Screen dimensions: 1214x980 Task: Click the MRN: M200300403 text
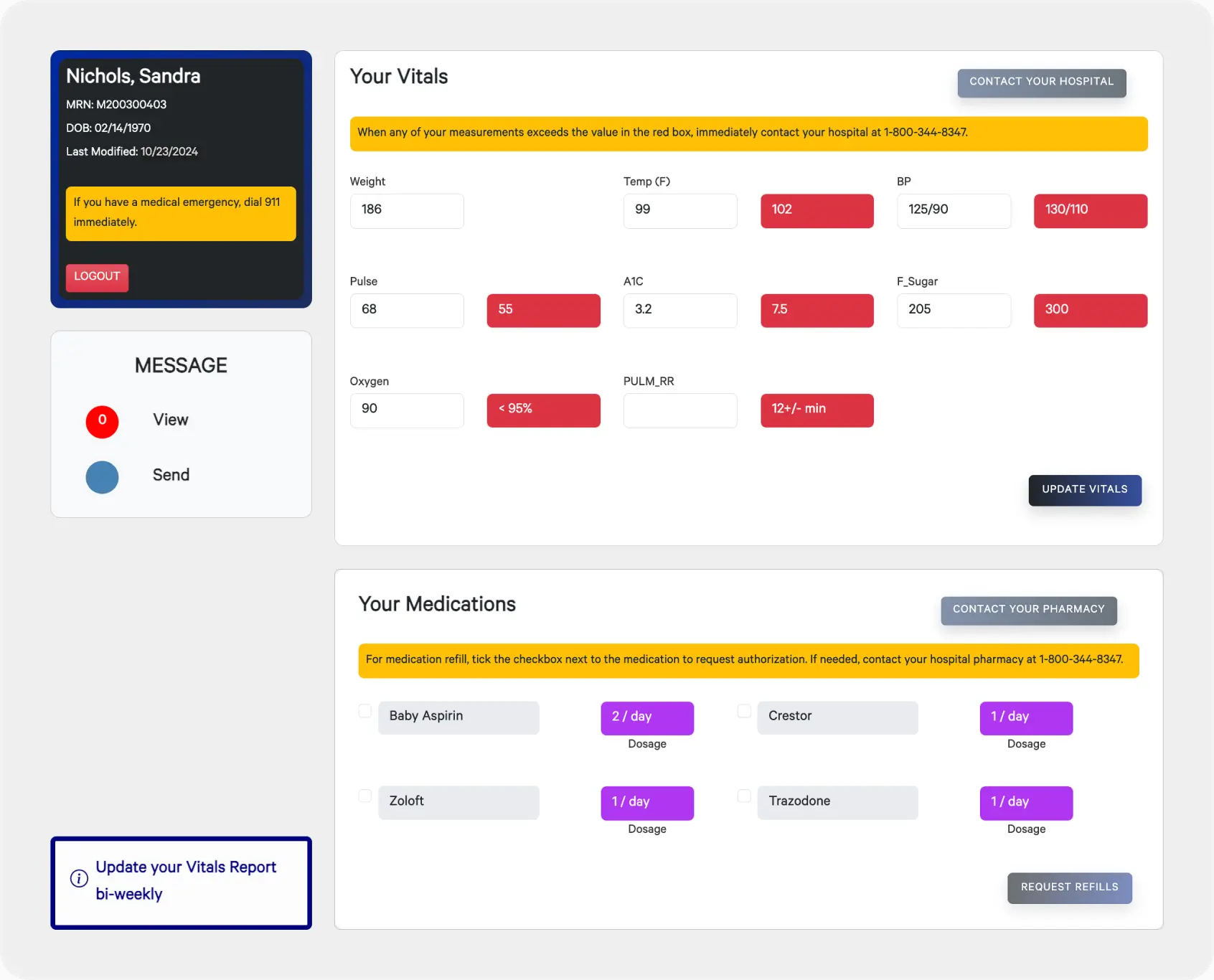coord(116,105)
